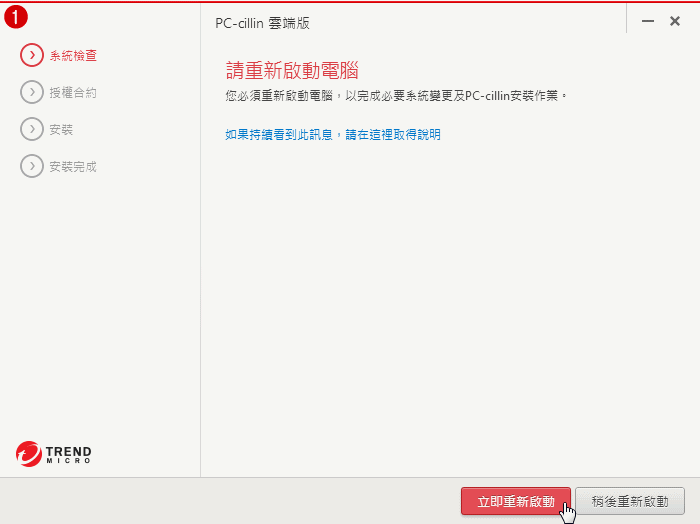Click the 安裝 step circle icon

click(x=32, y=129)
